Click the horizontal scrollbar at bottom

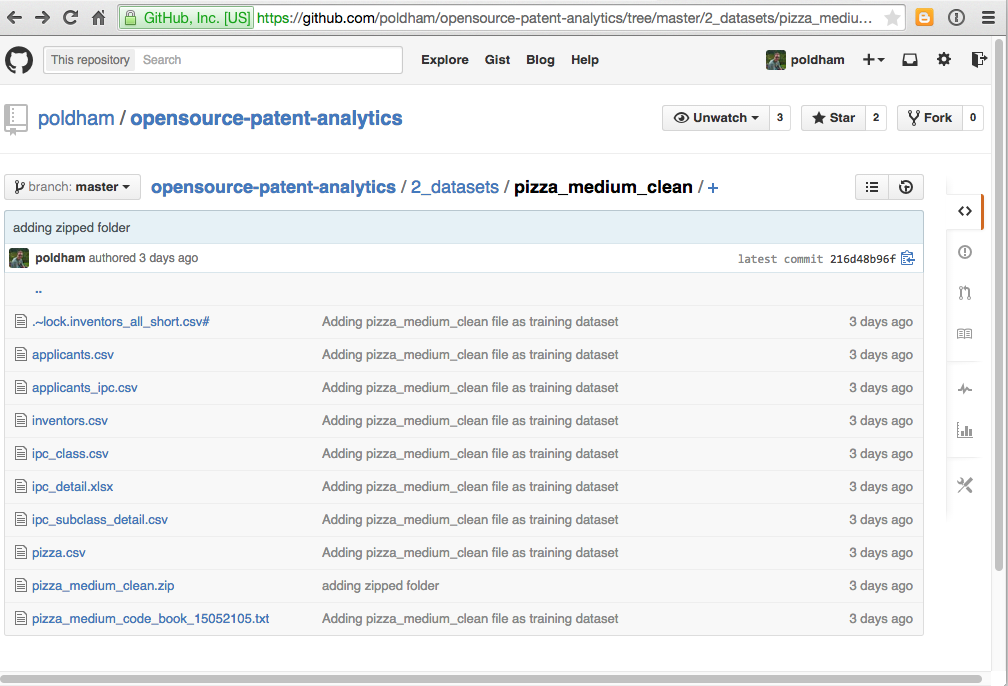click(x=491, y=679)
